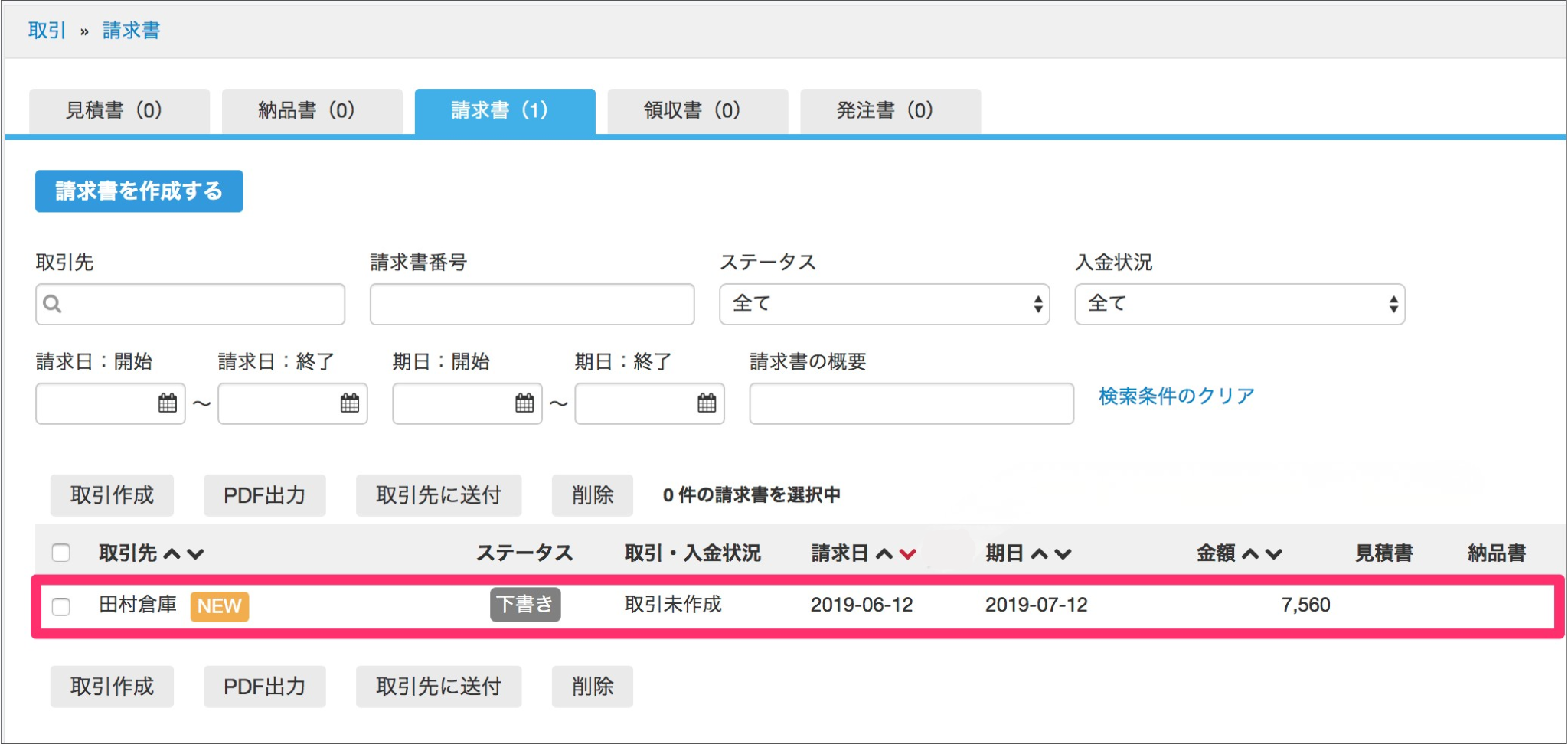1568x744 pixels.
Task: Focus the 請求書番号 input field
Action: (532, 304)
